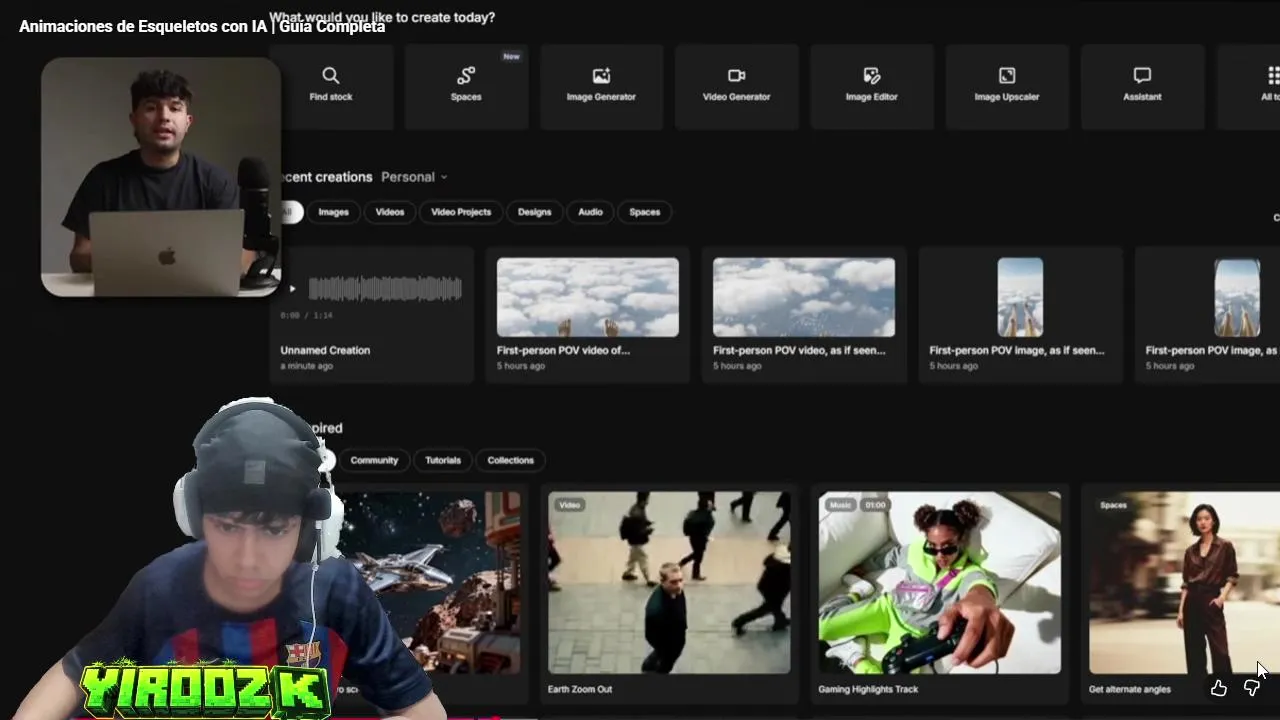Click the 'a minute ago' timestamp

click(306, 366)
